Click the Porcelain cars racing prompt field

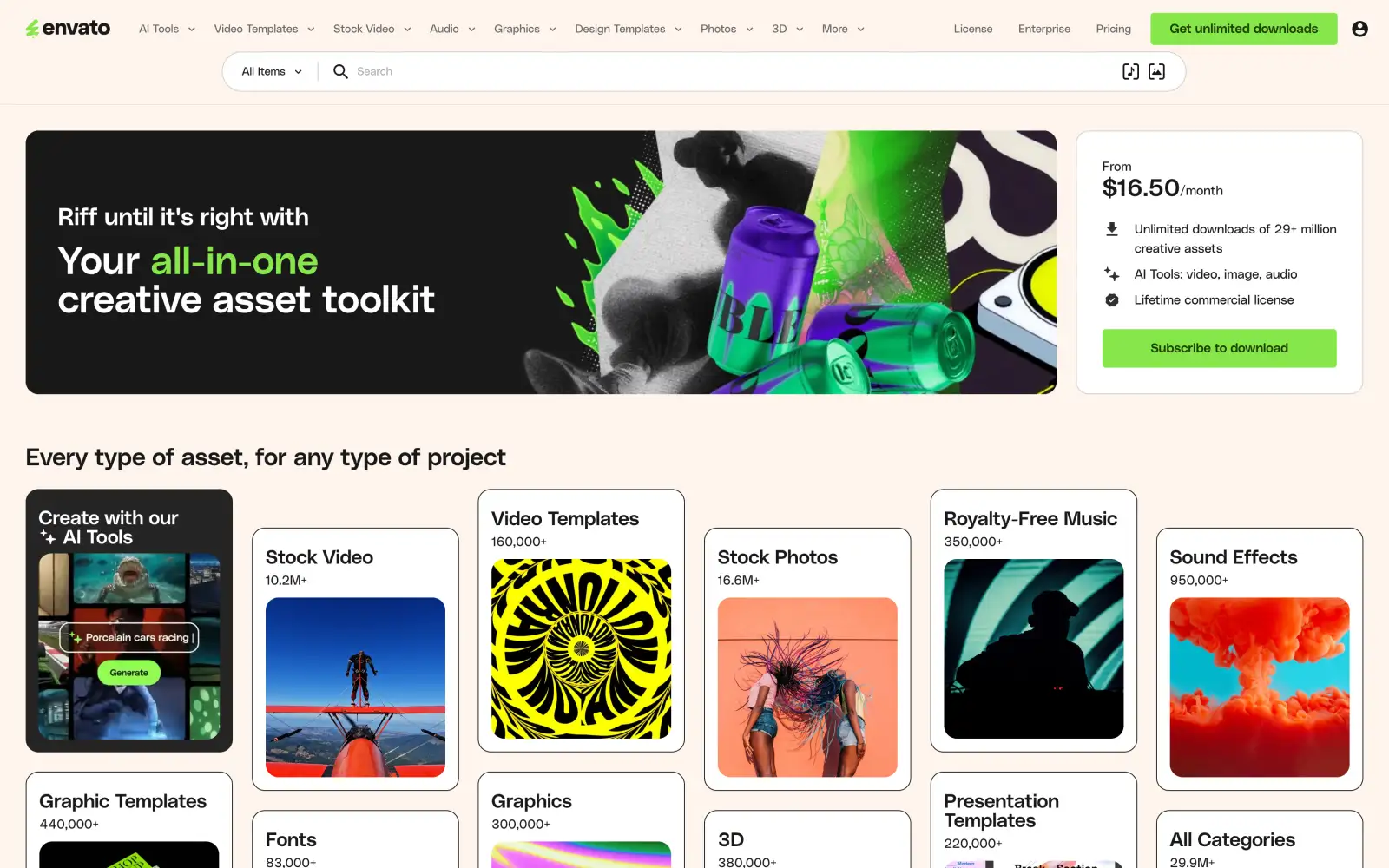[129, 637]
